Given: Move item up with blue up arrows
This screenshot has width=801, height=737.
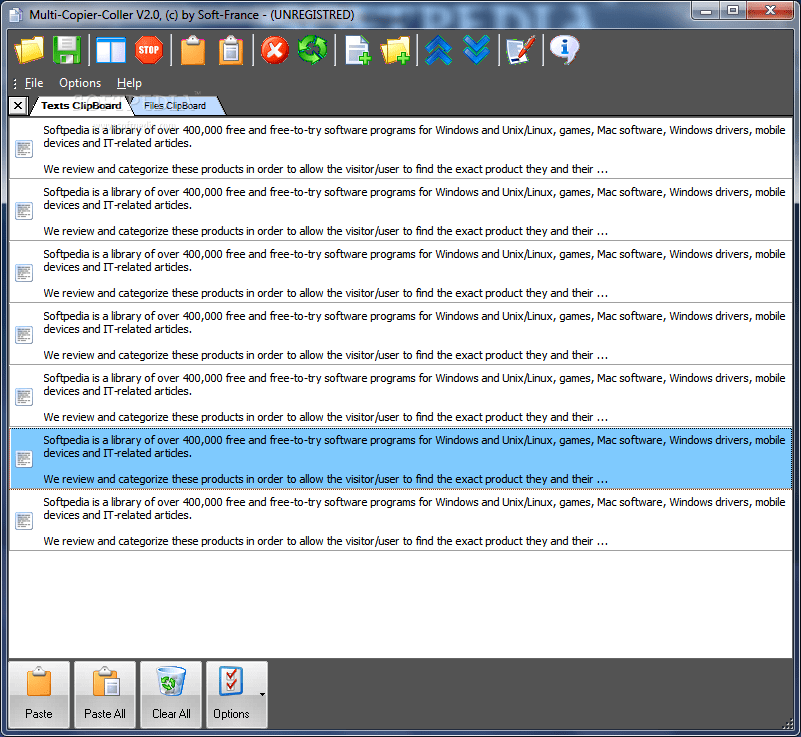Looking at the screenshot, I should 438,50.
